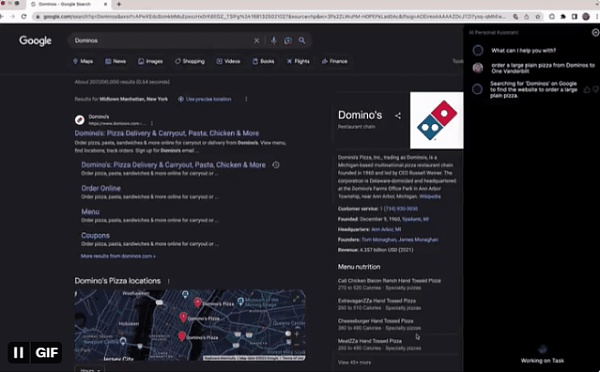
Task: Open options menu next to precise location
Action: pyautogui.click(x=246, y=99)
